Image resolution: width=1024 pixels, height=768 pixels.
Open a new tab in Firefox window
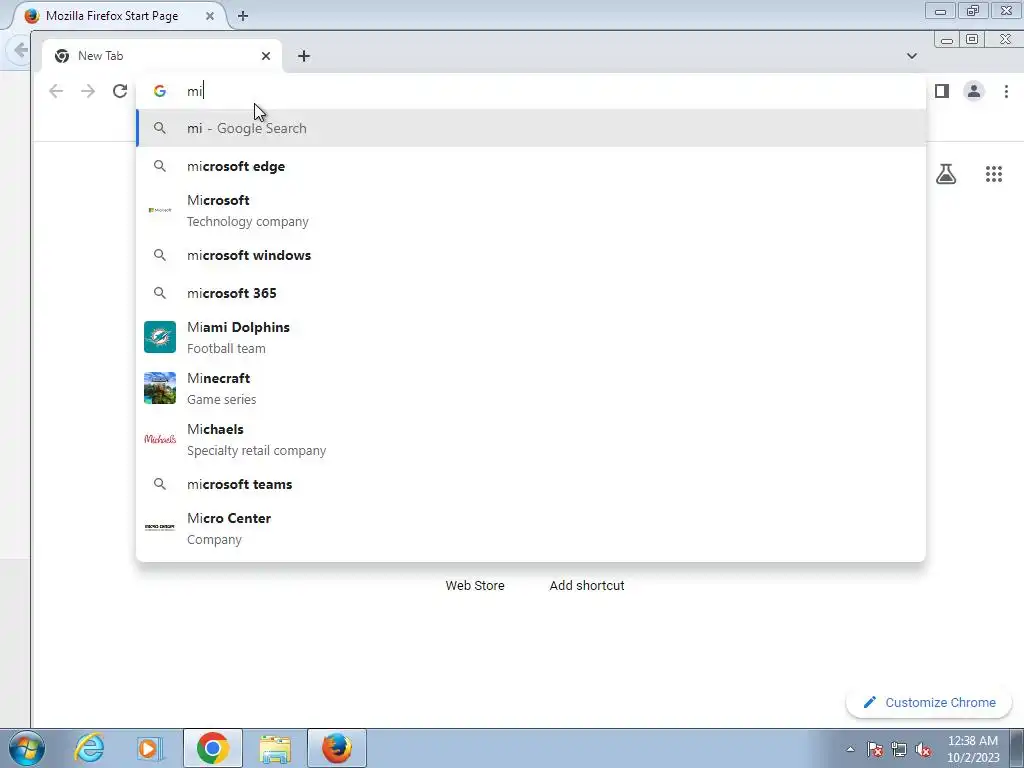point(243,16)
